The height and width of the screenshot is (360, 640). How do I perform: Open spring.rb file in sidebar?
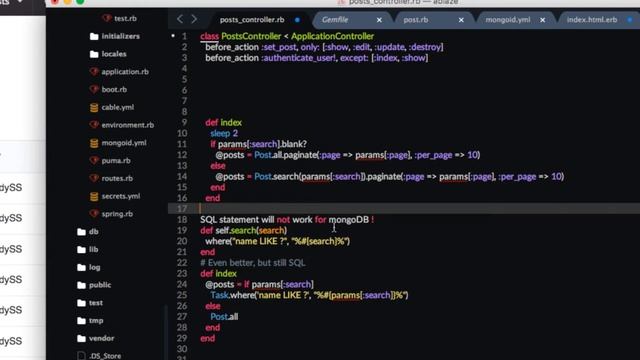pos(117,214)
